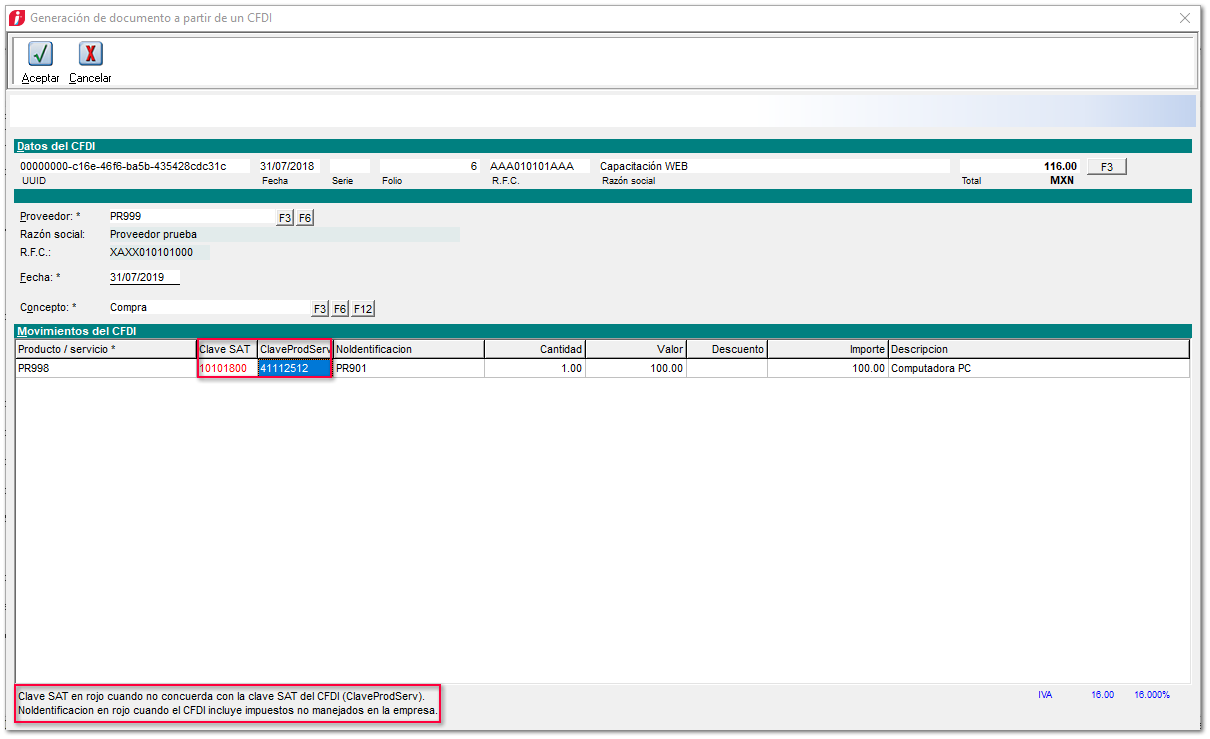Select the highlighted cell 41112512
Screen dimensions: 1210x739
click(x=295, y=368)
